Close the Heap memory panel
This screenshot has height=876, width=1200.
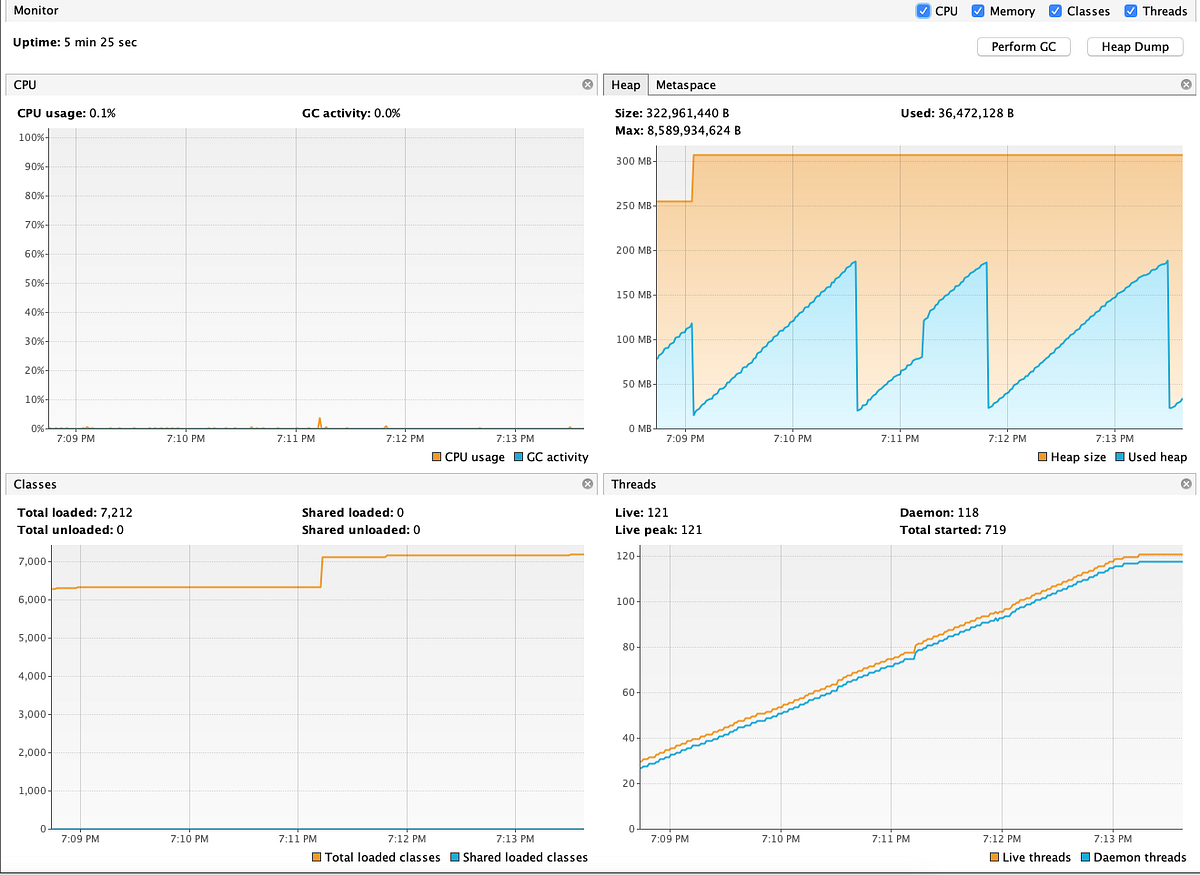(x=1186, y=85)
